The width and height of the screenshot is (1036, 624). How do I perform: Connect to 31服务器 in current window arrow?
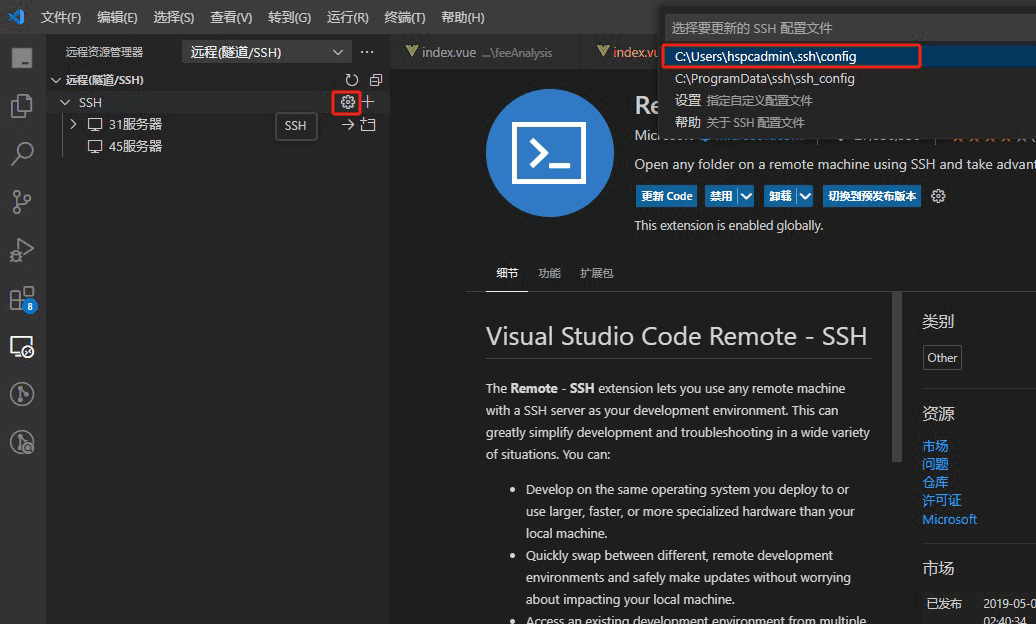348,124
